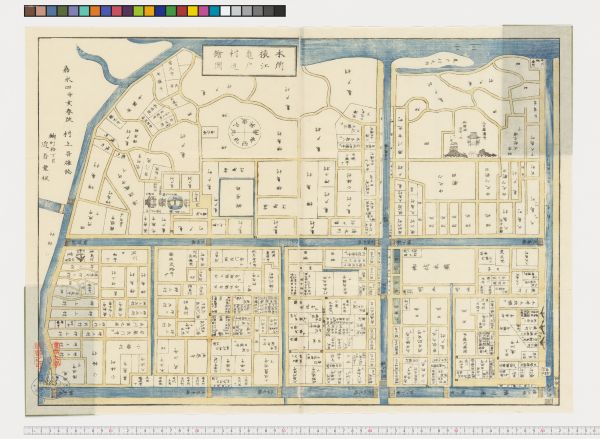
Task: Click the sandbar island in the top river
Action: [443, 61]
